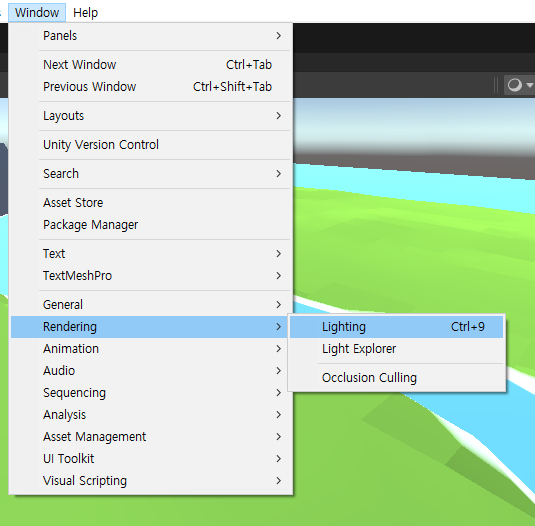Viewport: 535px width, 526px height.
Task: Expand the UI Toolkit submenu
Action: tap(150, 458)
